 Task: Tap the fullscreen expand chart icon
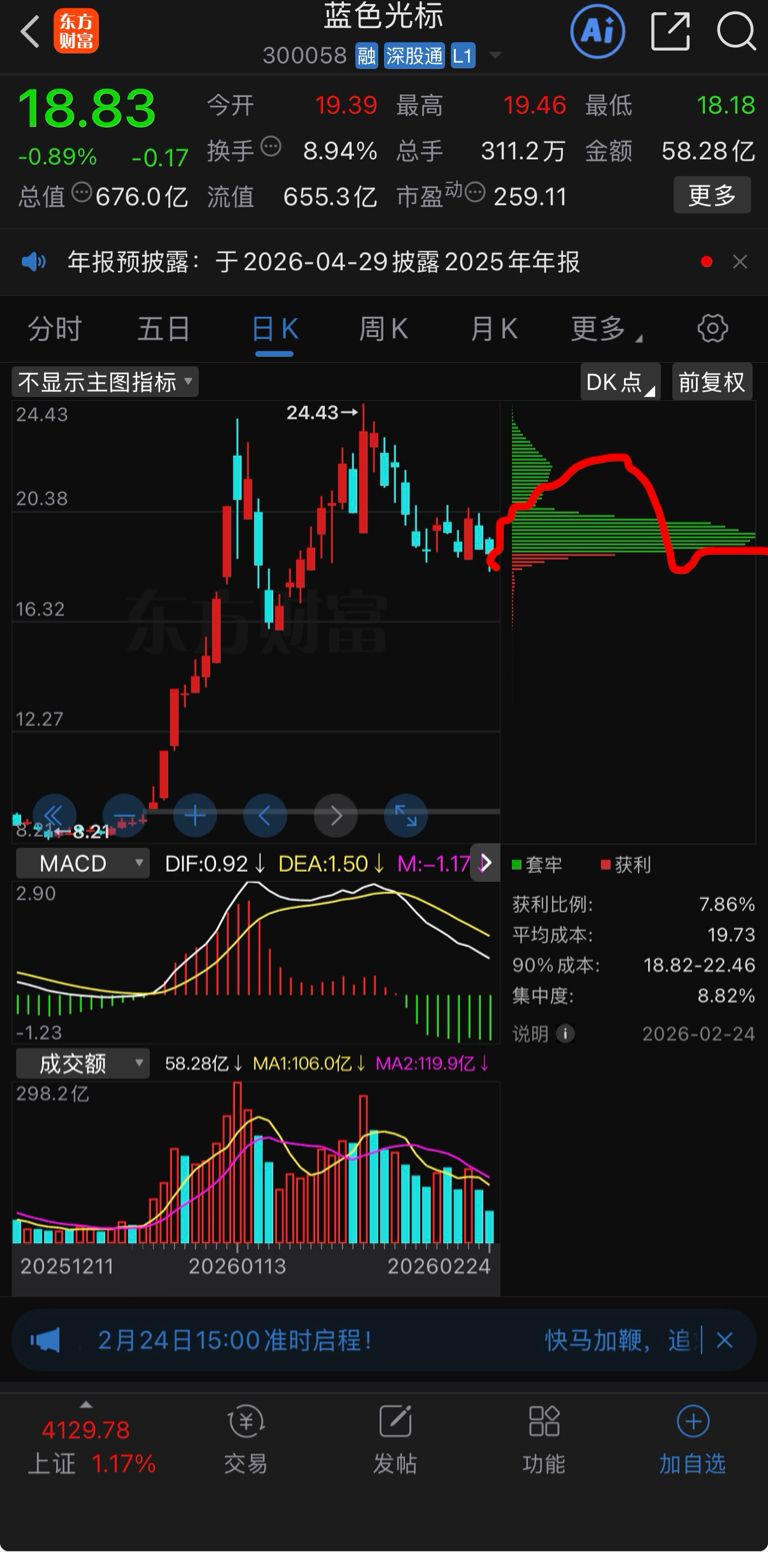coord(406,815)
